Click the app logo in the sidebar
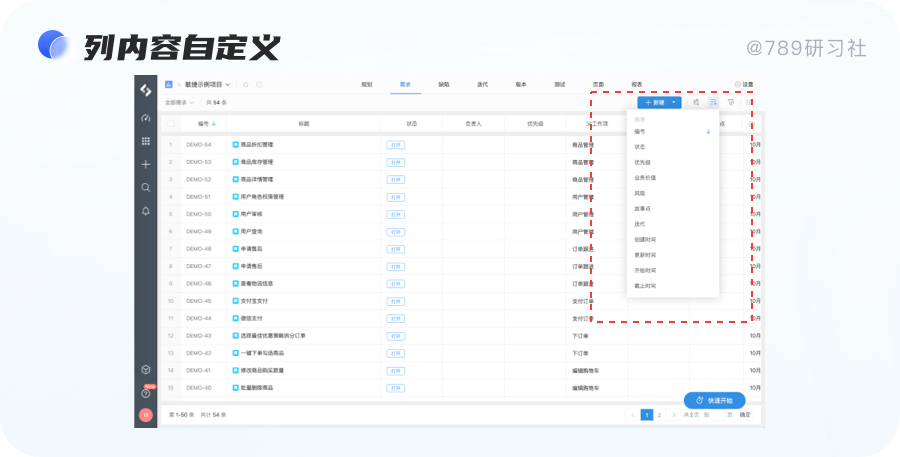 pos(146,90)
